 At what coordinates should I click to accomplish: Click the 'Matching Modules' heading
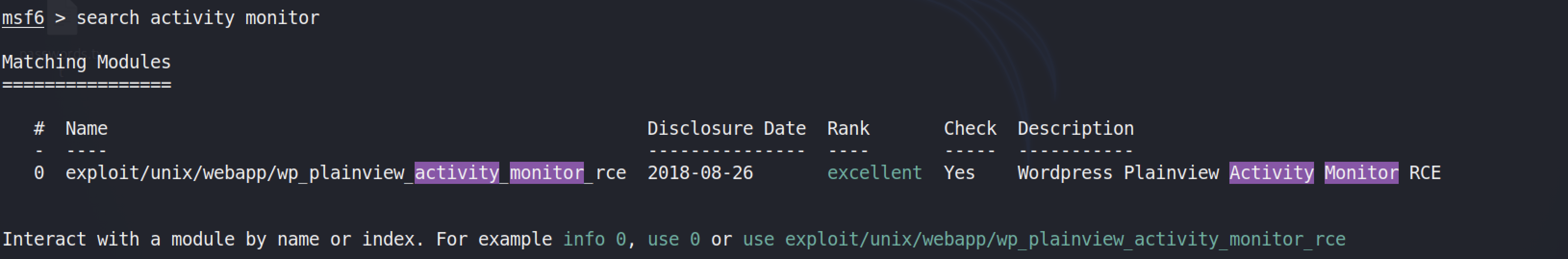click(87, 62)
